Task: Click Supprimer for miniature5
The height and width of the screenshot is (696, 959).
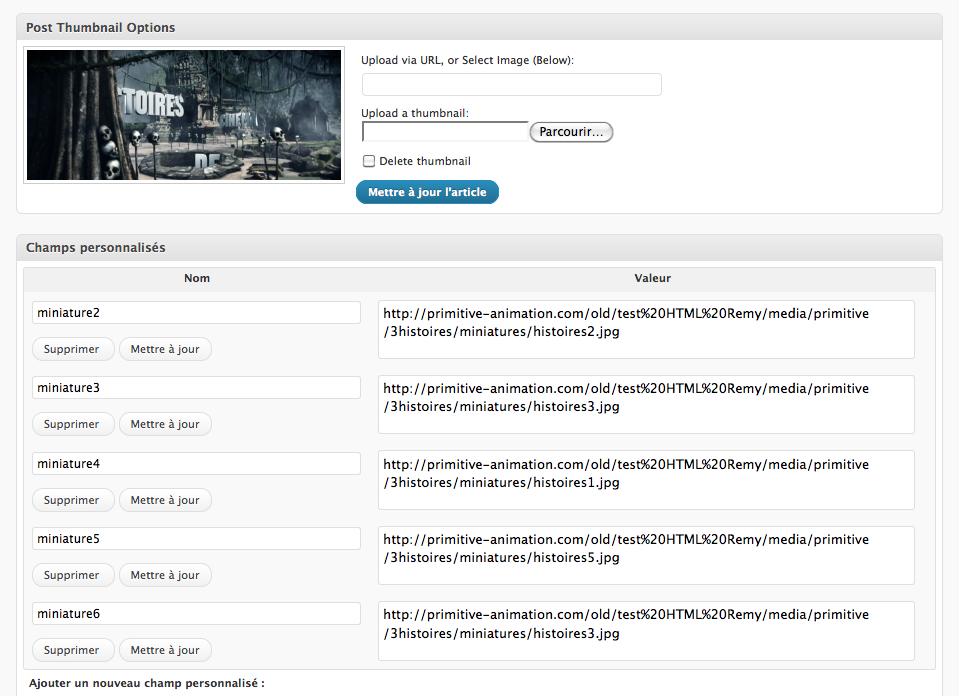Action: 73,576
